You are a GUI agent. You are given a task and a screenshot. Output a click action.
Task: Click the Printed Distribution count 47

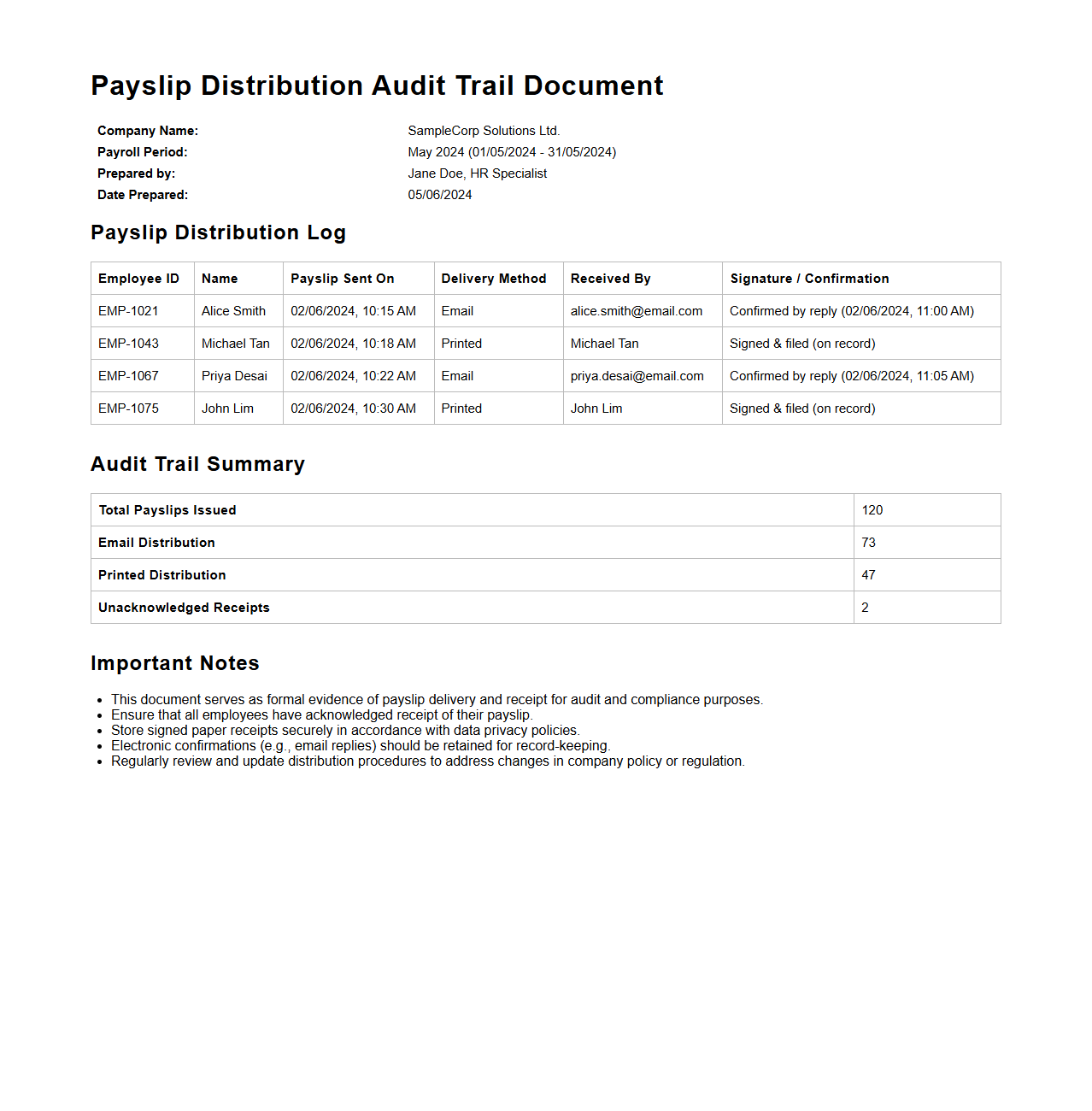point(868,575)
